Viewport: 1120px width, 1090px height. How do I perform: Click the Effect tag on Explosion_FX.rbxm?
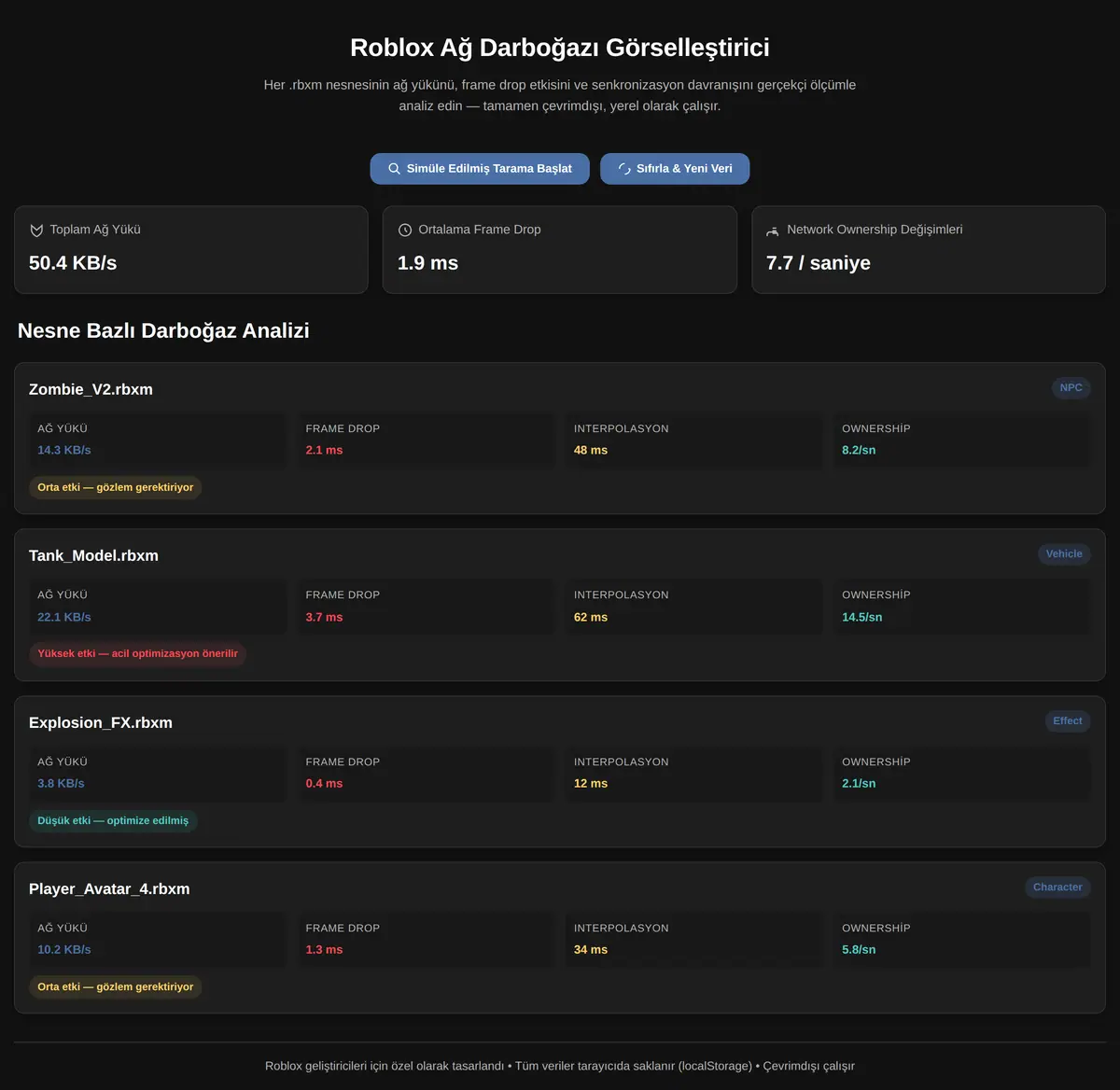click(1068, 720)
